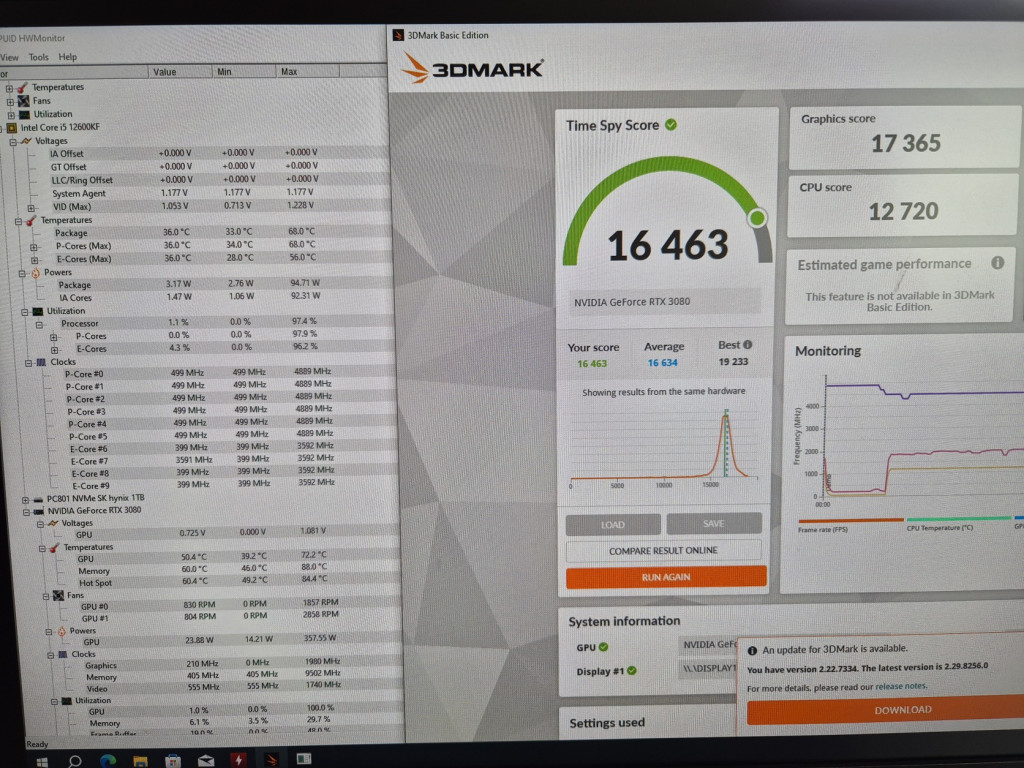Open the Mail app from the taskbar
Image resolution: width=1024 pixels, height=768 pixels.
click(x=206, y=760)
